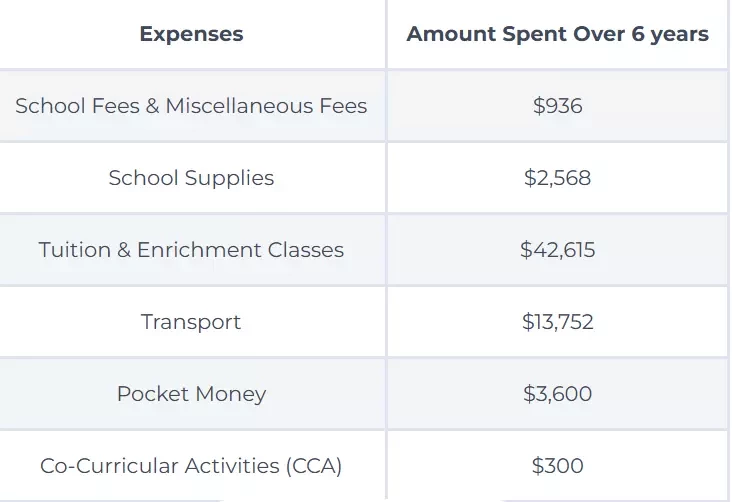Image resolution: width=732 pixels, height=502 pixels.
Task: Click the $13,752 transport amount
Action: 557,322
